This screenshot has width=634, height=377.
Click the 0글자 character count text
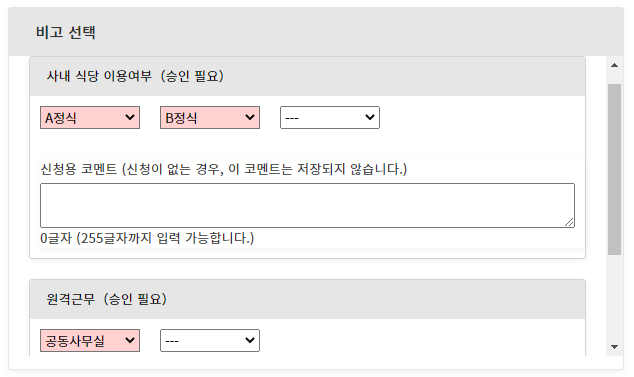147,238
